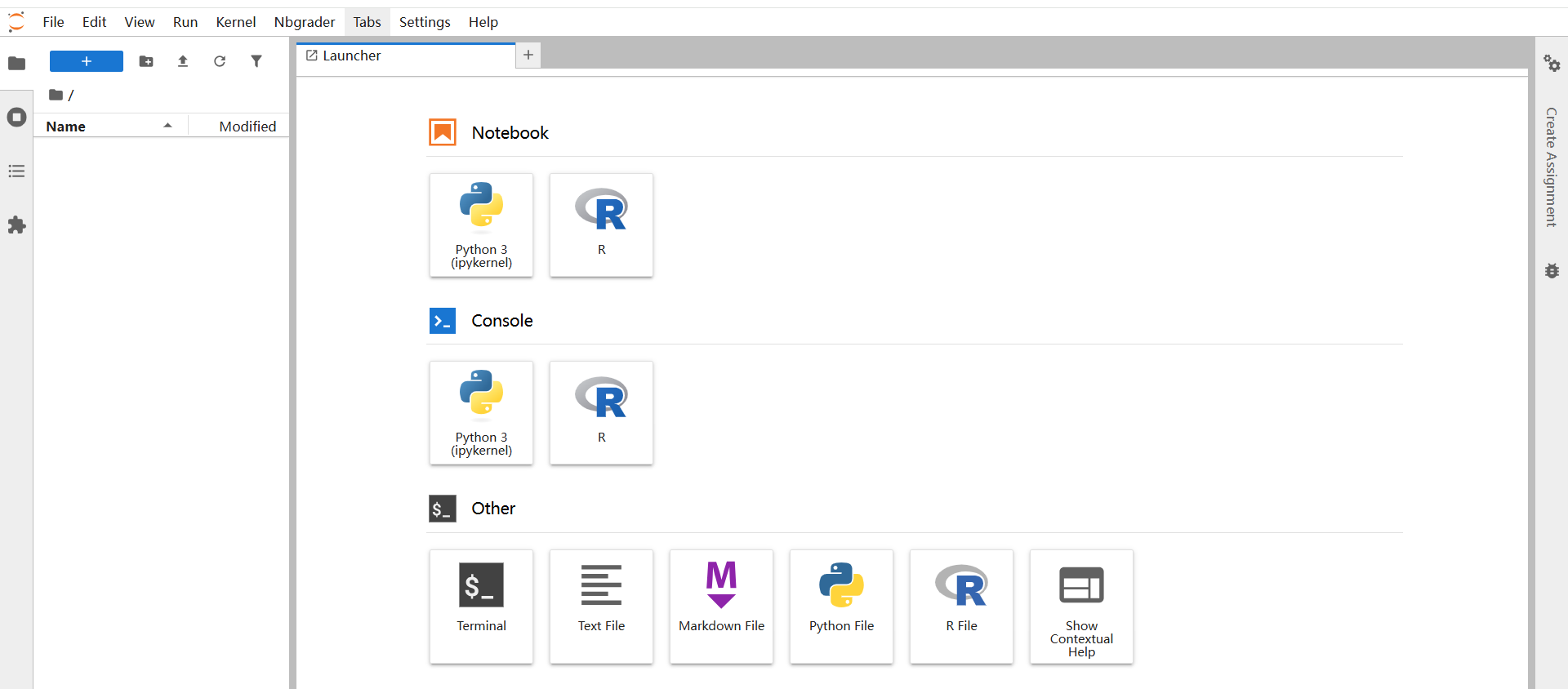Launch a Python 3 notebook
Screen dimensions: 1568x689
pyautogui.click(x=481, y=225)
